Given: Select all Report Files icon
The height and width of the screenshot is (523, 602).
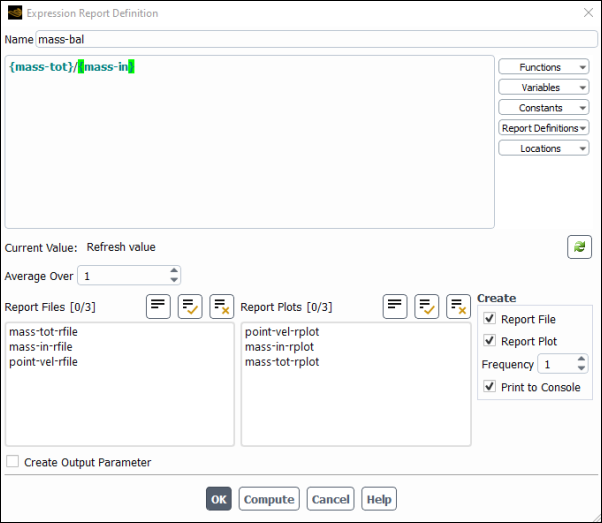Looking at the screenshot, I should pyautogui.click(x=190, y=306).
